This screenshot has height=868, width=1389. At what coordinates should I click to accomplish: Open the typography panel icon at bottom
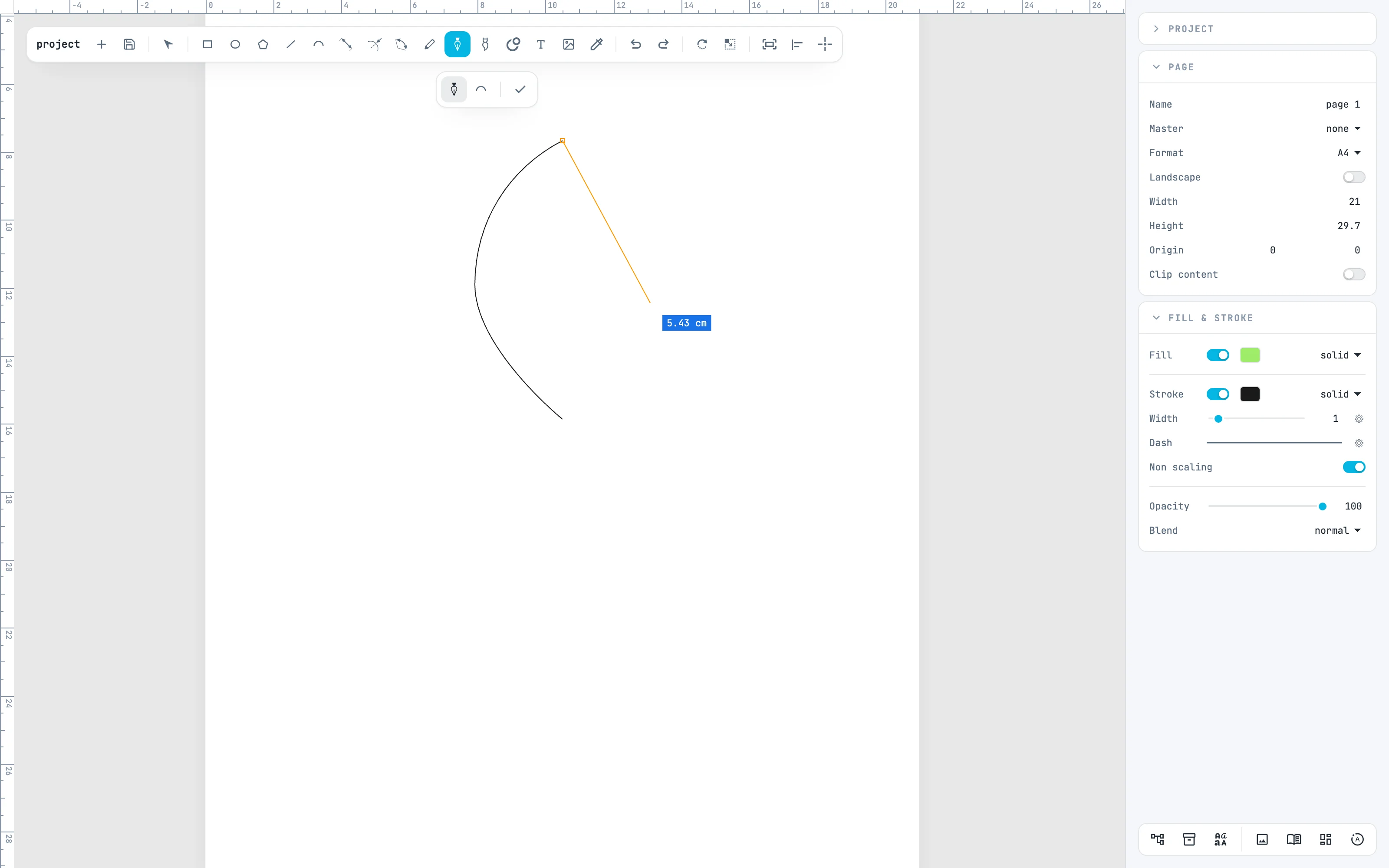coord(1220,839)
